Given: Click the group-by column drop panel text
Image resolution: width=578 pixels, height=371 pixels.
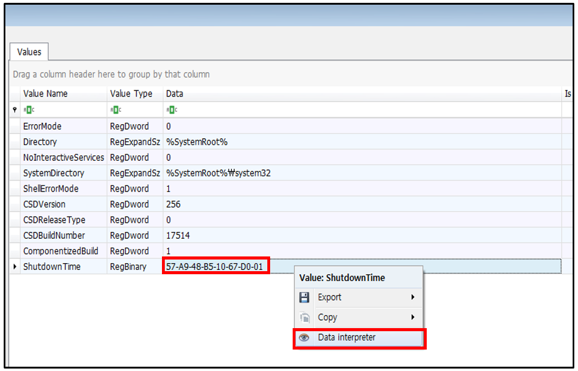Looking at the screenshot, I should (111, 74).
